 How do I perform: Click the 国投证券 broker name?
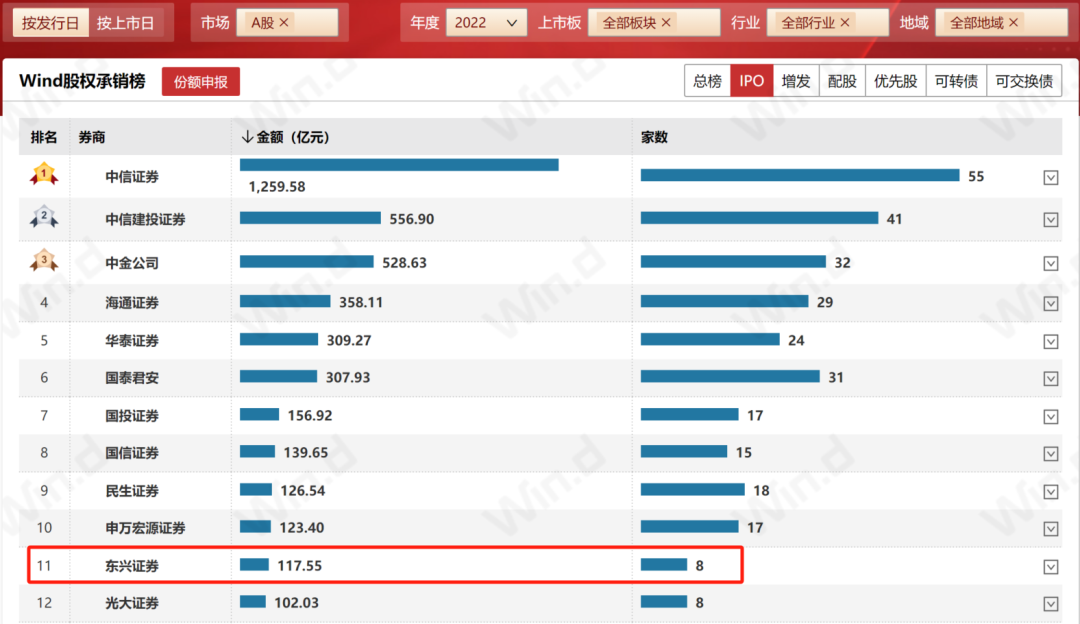132,416
